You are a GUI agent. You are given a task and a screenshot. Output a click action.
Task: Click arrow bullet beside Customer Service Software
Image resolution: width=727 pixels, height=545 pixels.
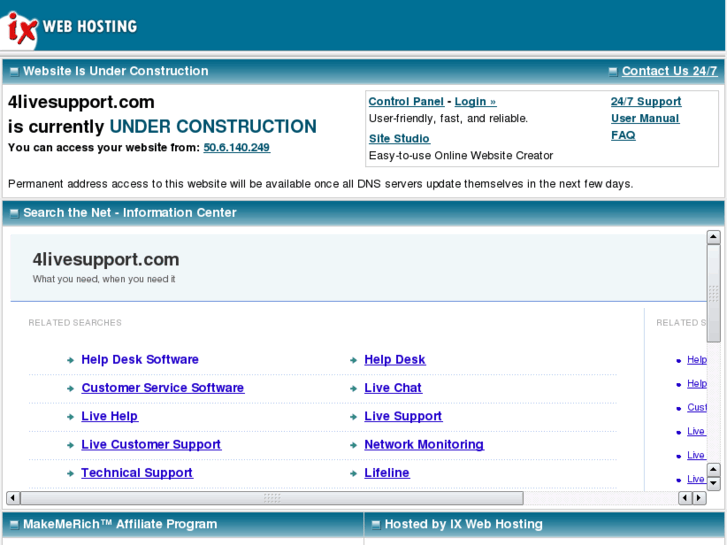click(x=70, y=389)
